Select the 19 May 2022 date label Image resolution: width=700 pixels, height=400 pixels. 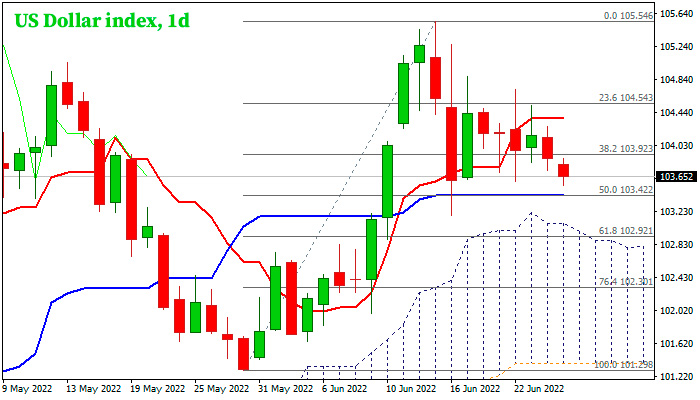tap(157, 387)
